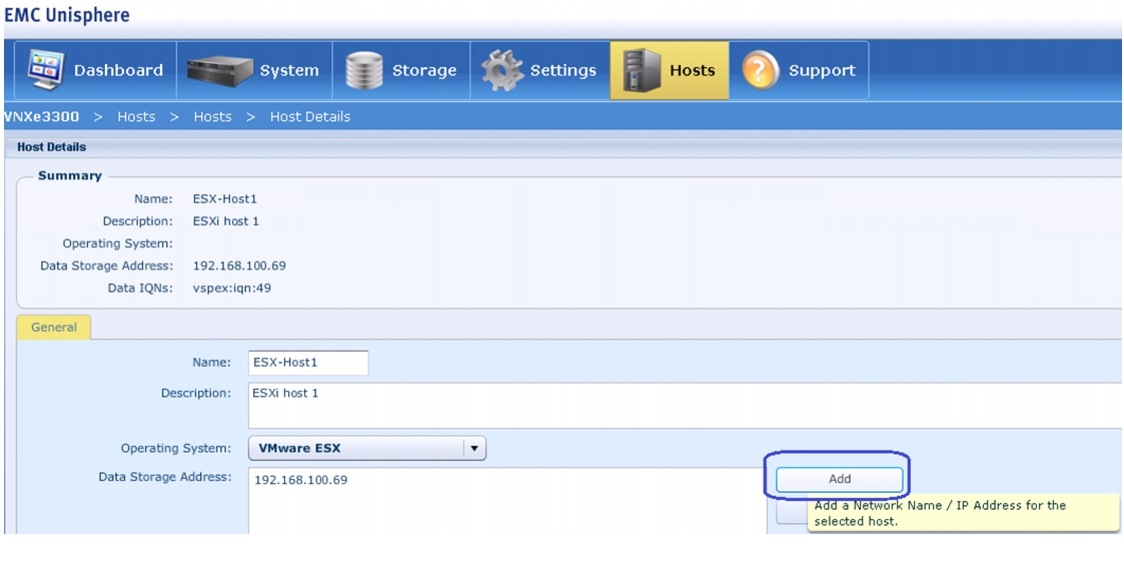Click in the Description text area

coord(685,405)
